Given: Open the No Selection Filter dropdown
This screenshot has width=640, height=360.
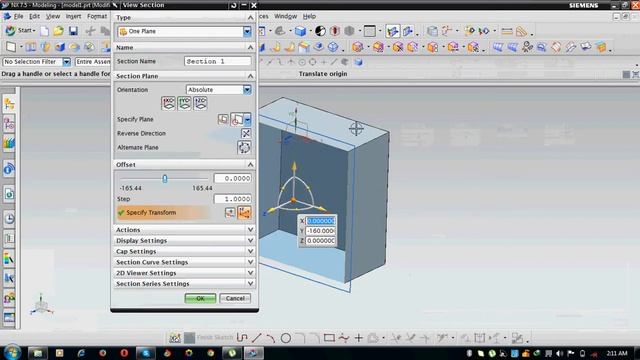Looking at the screenshot, I should pyautogui.click(x=66, y=62).
